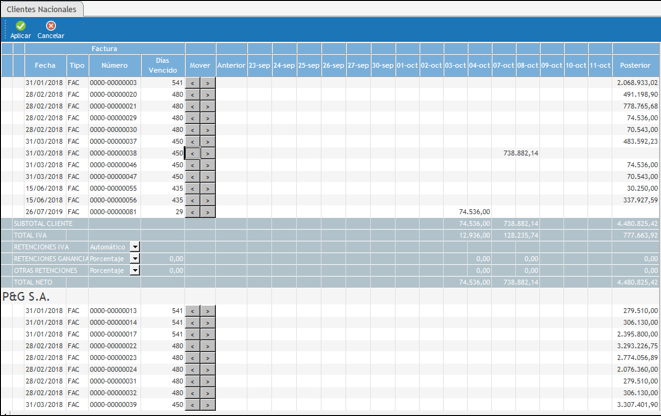Click the green Aplicar checkmark icon
This screenshot has width=661, height=416.
click(20, 26)
